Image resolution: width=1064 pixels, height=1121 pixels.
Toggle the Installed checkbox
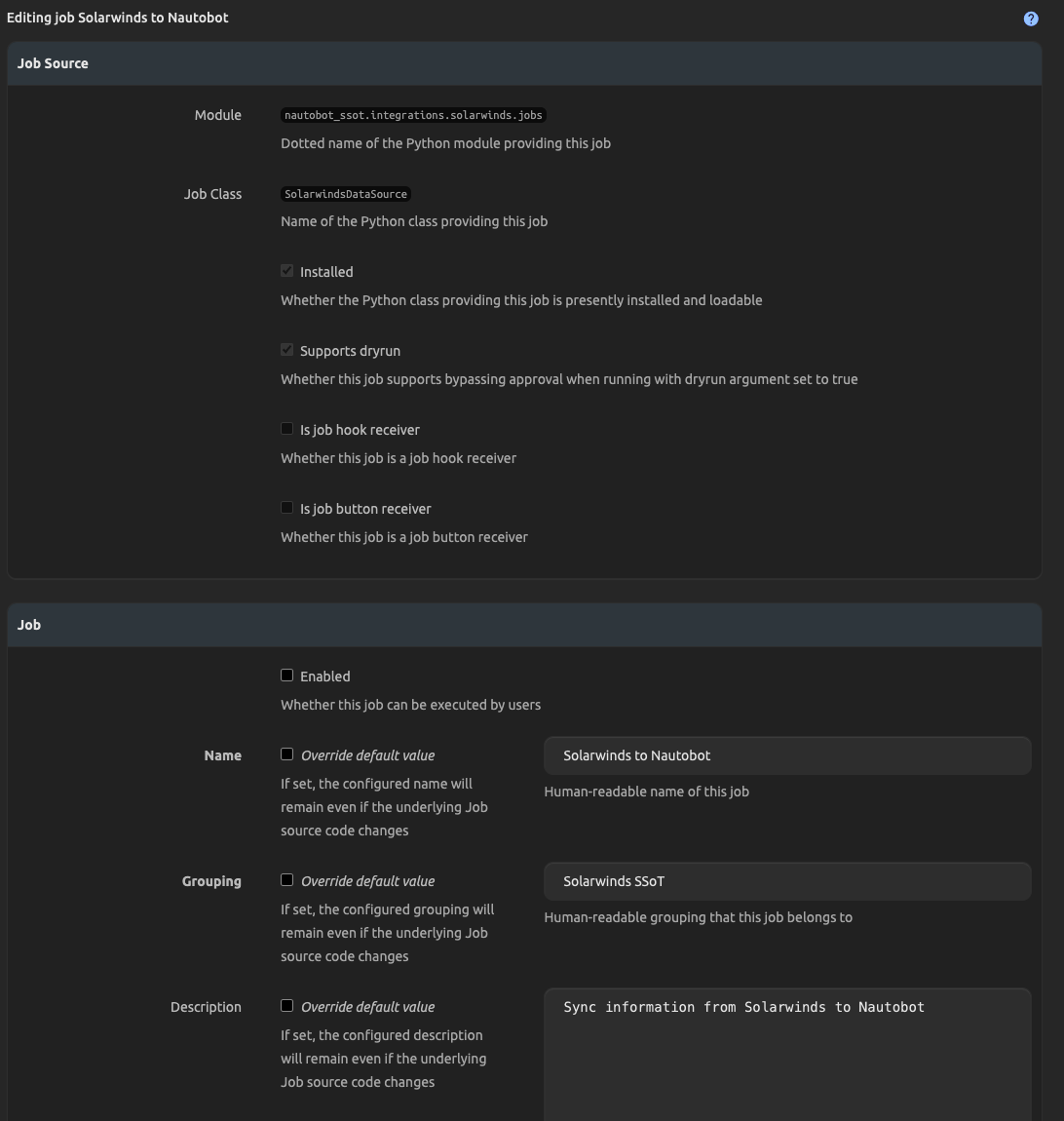(x=287, y=271)
